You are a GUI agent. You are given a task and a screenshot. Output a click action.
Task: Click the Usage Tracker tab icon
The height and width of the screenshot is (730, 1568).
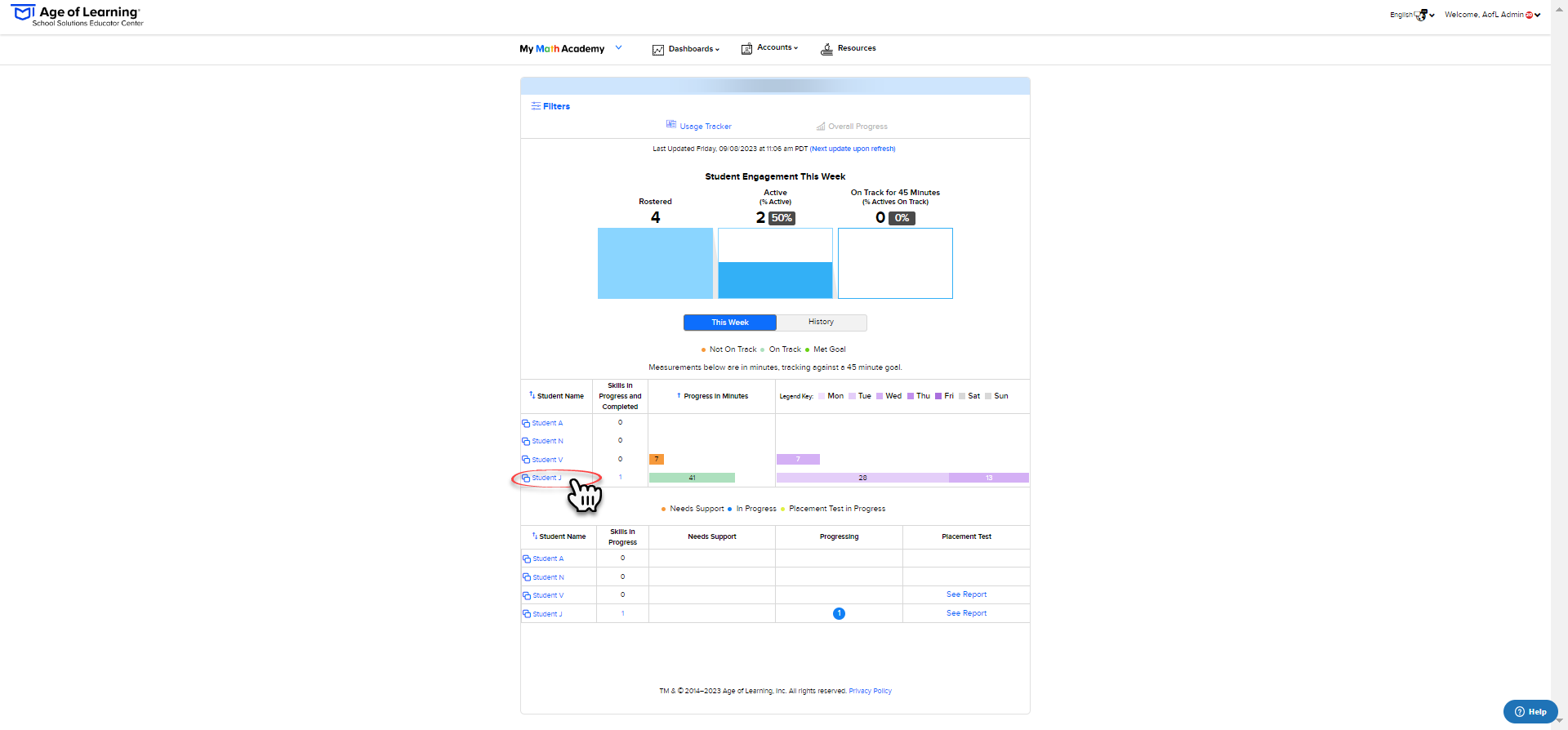(671, 125)
